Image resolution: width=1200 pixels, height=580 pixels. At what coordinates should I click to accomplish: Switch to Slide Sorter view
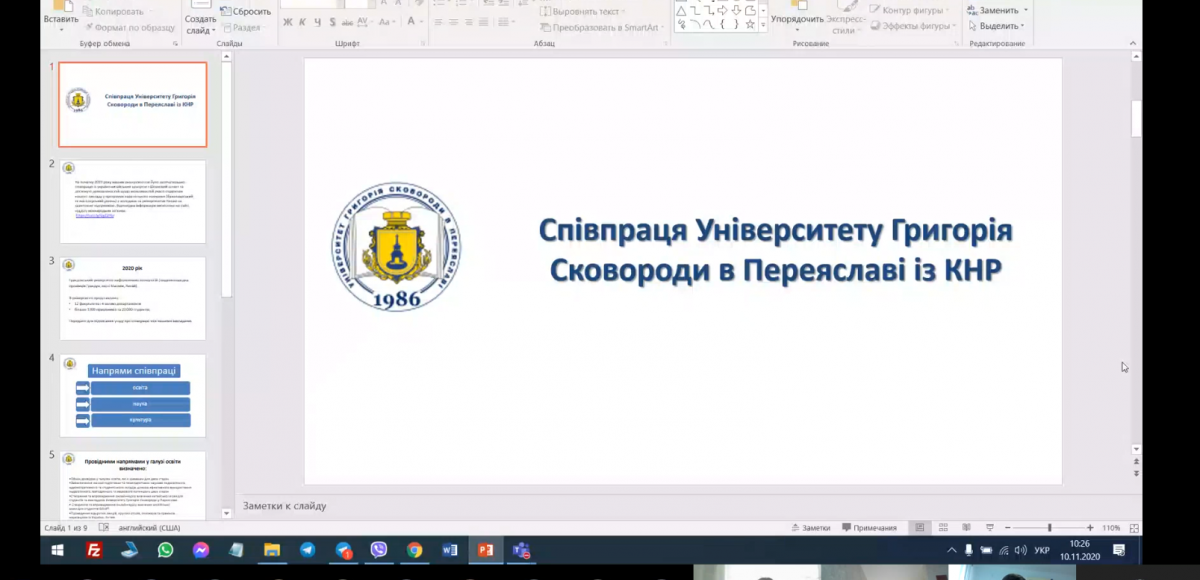[942, 527]
